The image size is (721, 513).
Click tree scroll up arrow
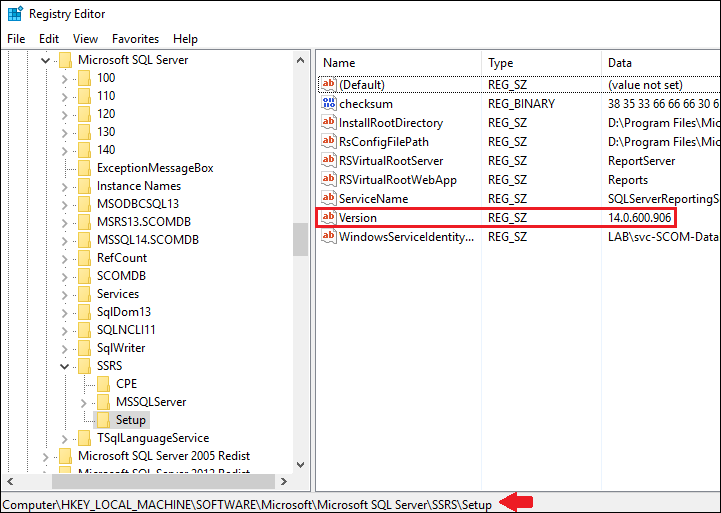tap(301, 60)
